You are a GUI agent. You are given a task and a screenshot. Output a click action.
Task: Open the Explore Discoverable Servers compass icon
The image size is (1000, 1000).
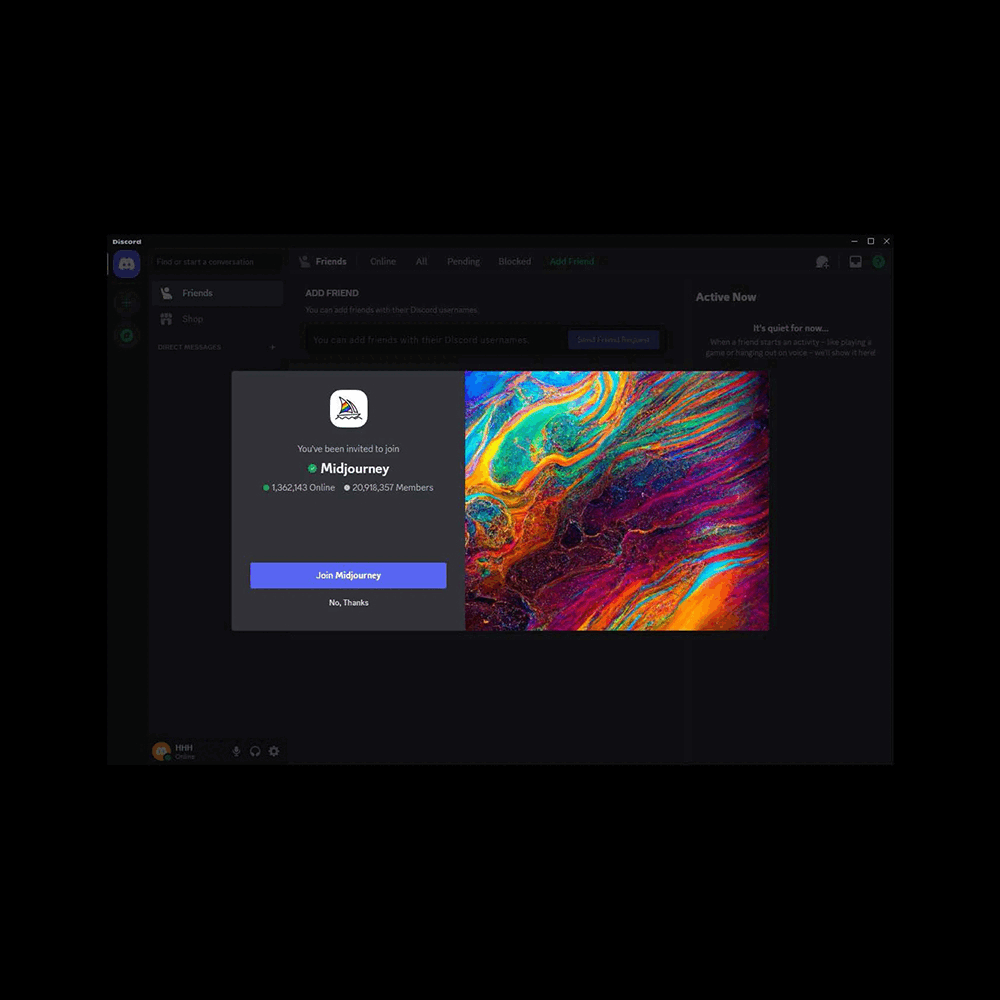click(x=127, y=336)
